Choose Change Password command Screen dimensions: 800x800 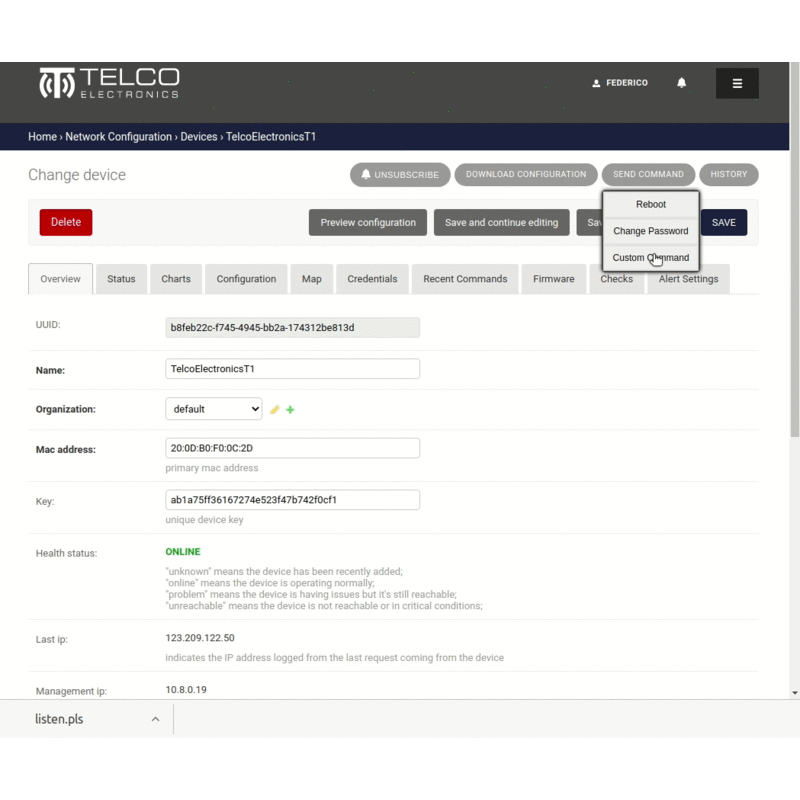click(651, 231)
